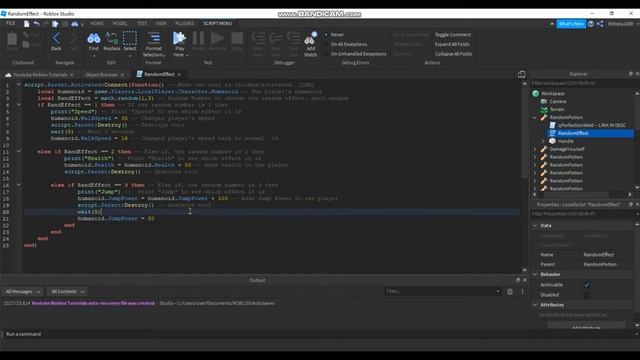Click the Stop square icon
The width and height of the screenshot is (640, 360).
coord(237,38)
